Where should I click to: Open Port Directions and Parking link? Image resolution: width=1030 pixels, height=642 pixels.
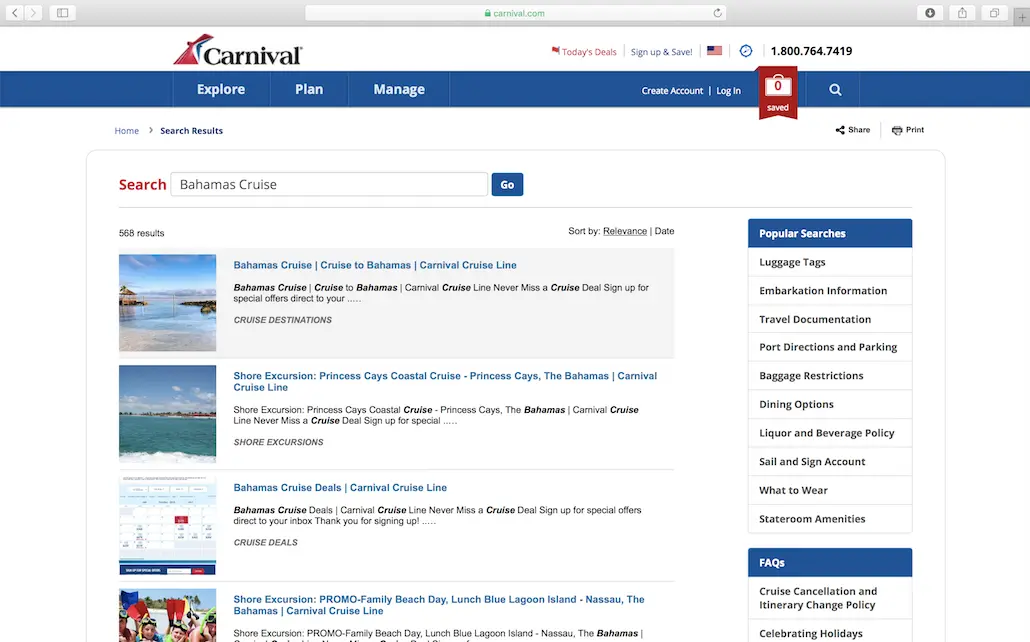pyautogui.click(x=830, y=347)
